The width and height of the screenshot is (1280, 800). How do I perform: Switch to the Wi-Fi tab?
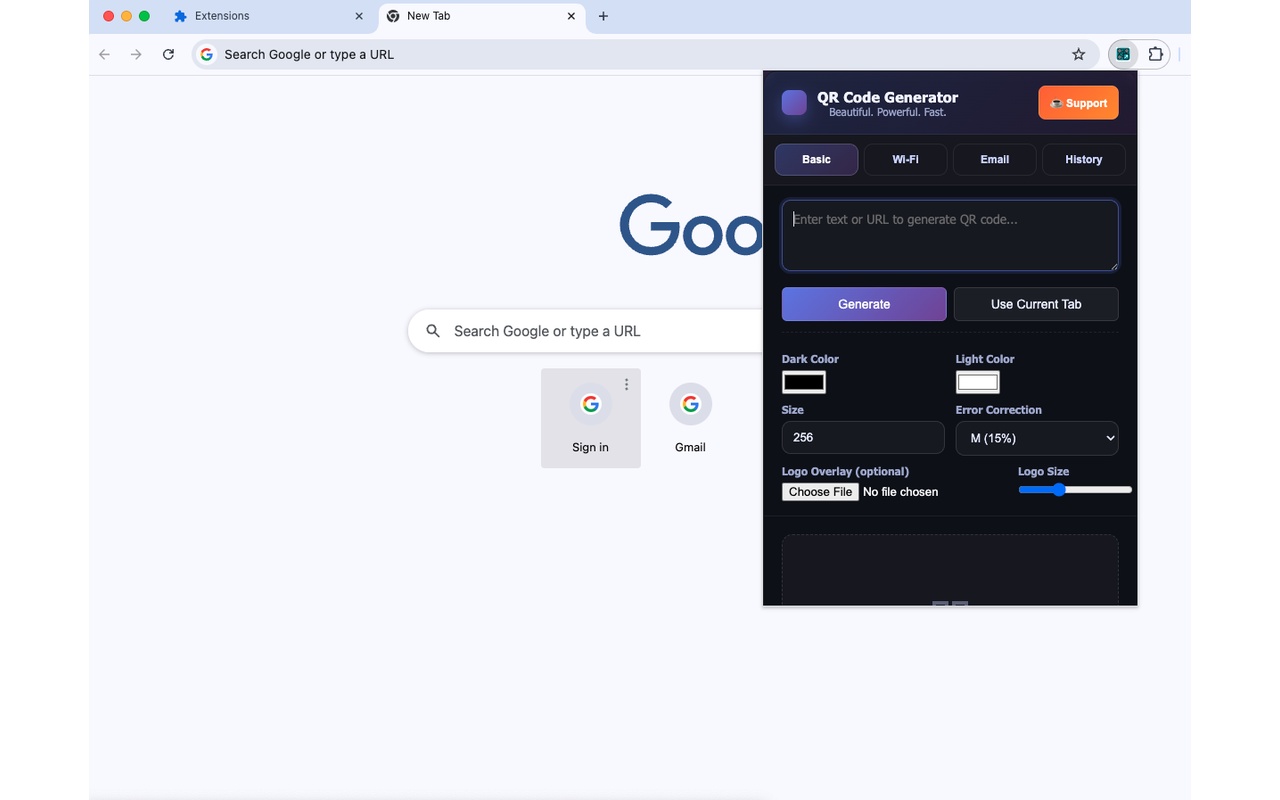[905, 159]
